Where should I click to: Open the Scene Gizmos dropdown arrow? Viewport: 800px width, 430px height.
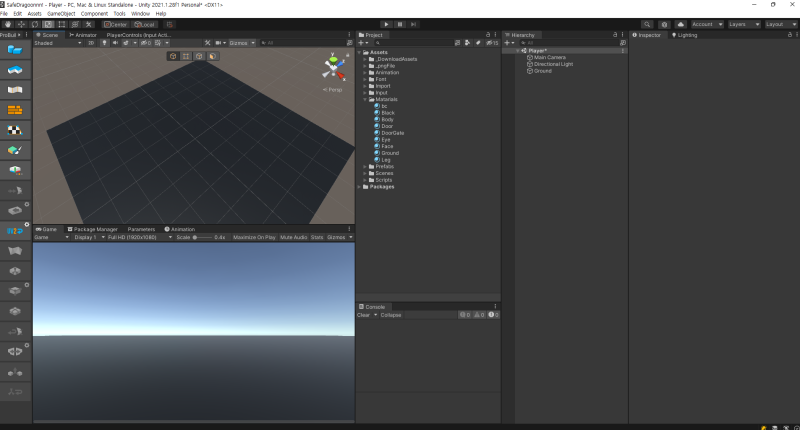tap(253, 43)
